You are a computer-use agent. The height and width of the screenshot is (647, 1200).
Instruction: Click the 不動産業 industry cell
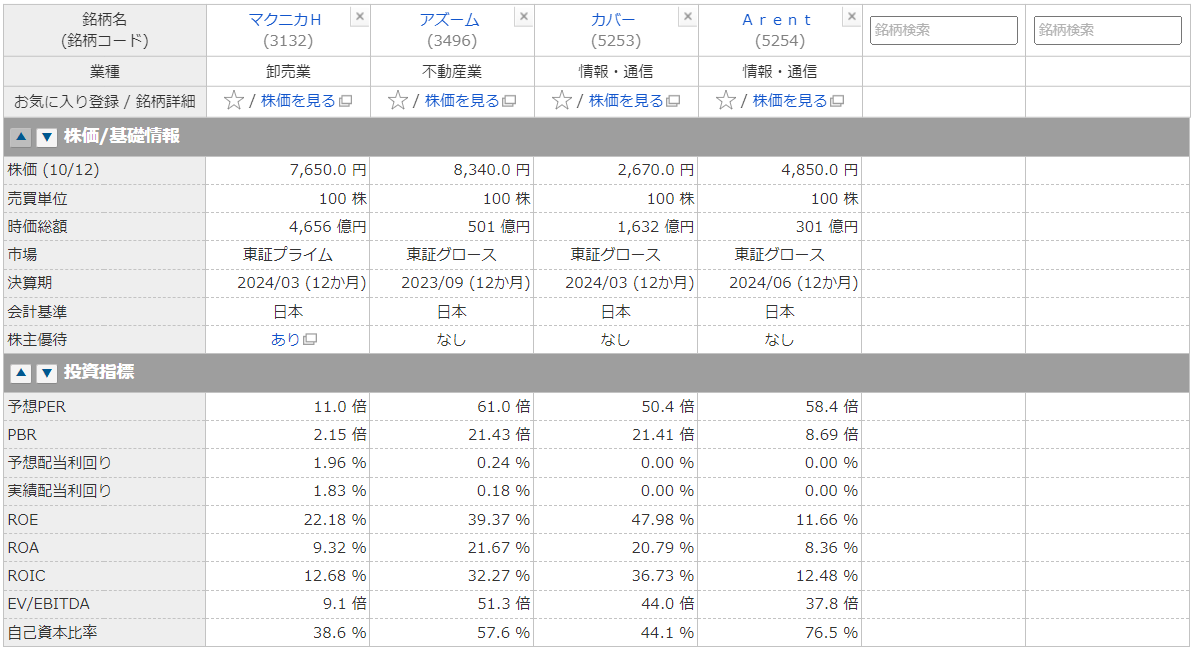click(x=452, y=72)
